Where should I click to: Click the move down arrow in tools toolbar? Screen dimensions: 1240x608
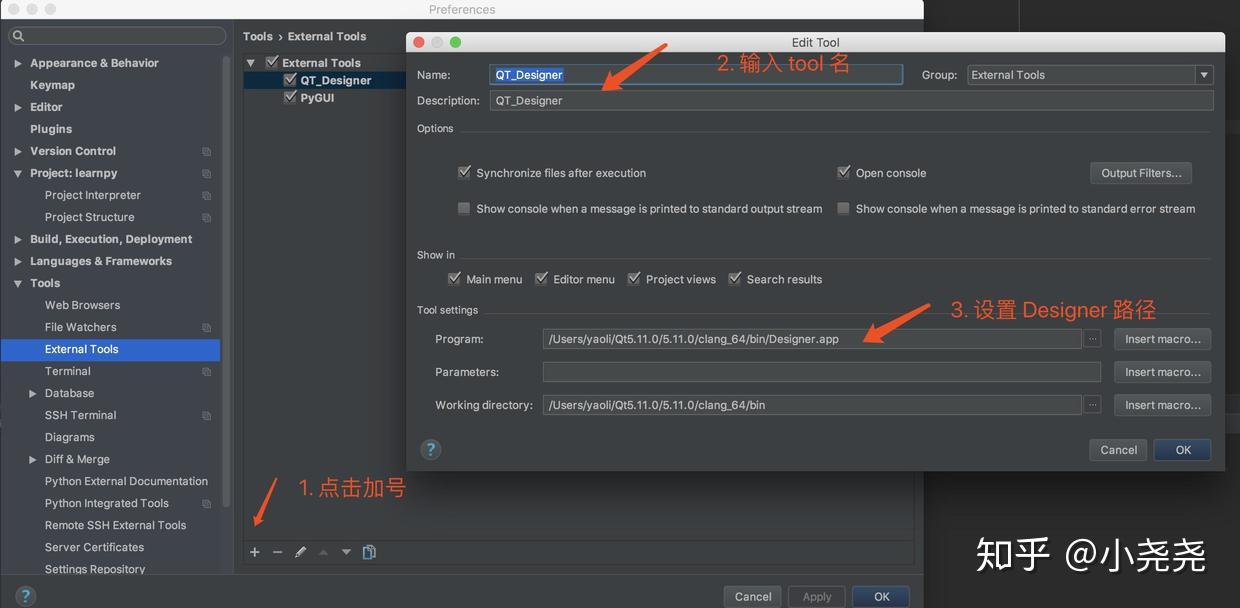point(345,551)
